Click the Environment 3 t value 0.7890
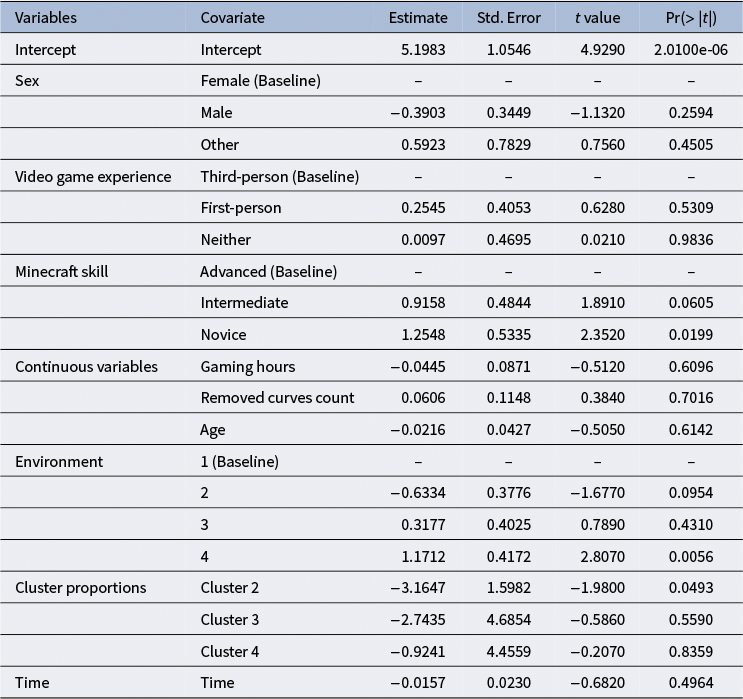The height and width of the screenshot is (699, 743). [x=603, y=525]
